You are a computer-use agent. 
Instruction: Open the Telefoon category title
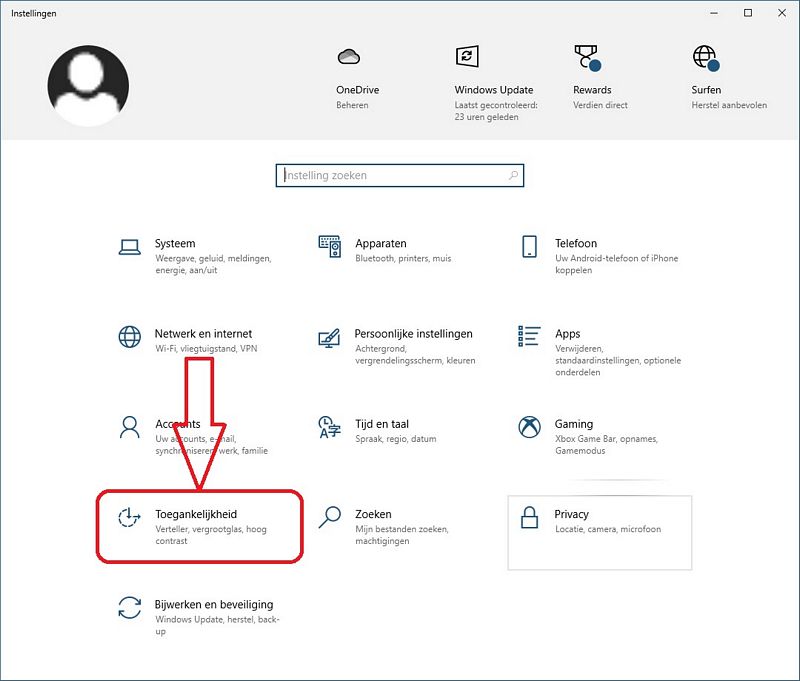point(576,243)
